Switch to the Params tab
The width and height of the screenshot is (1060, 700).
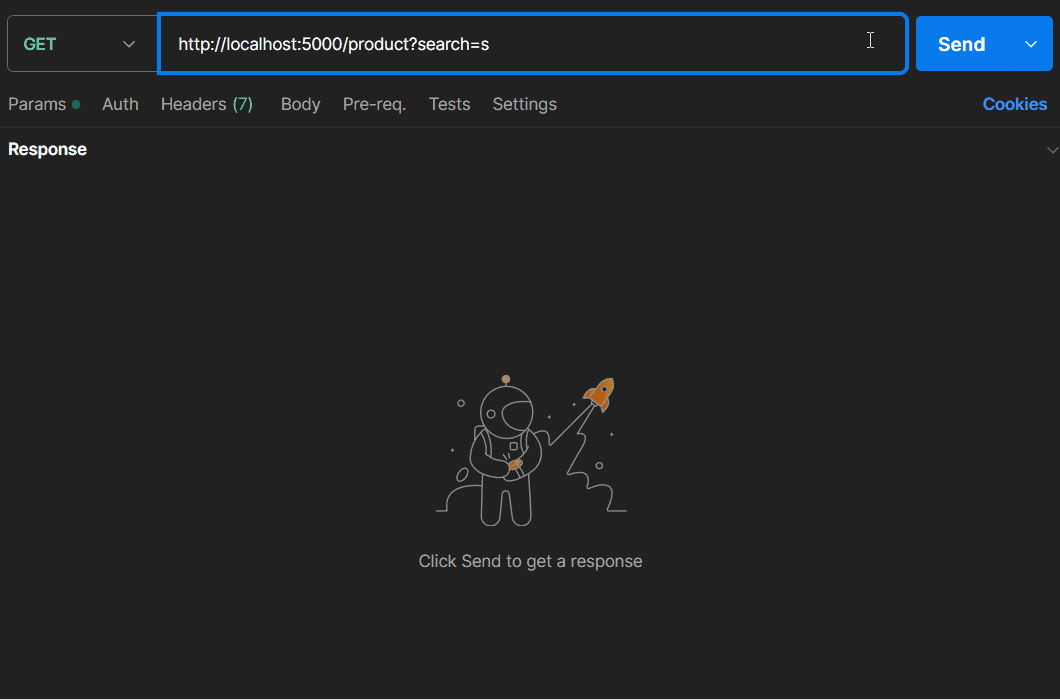[x=37, y=104]
